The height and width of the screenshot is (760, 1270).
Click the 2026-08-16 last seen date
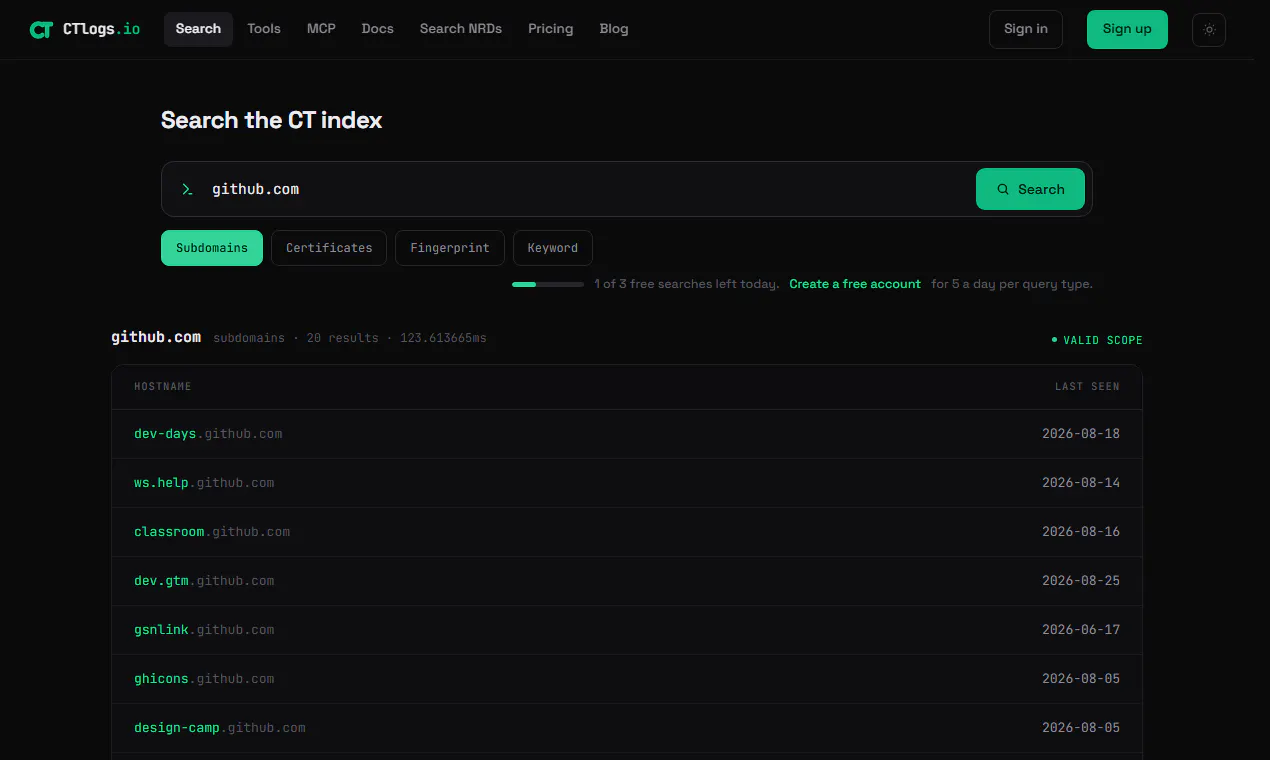pos(1081,532)
